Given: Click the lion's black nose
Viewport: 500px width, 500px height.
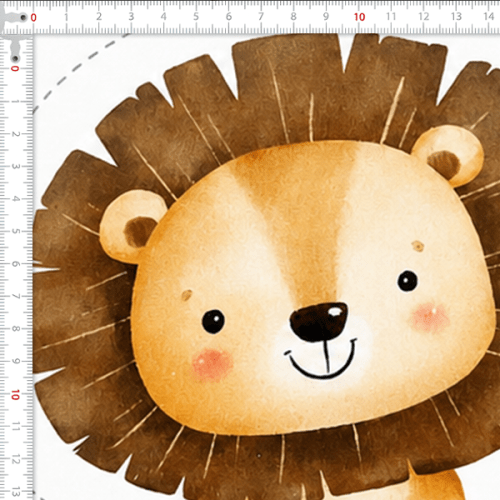Looking at the screenshot, I should pos(318,322).
